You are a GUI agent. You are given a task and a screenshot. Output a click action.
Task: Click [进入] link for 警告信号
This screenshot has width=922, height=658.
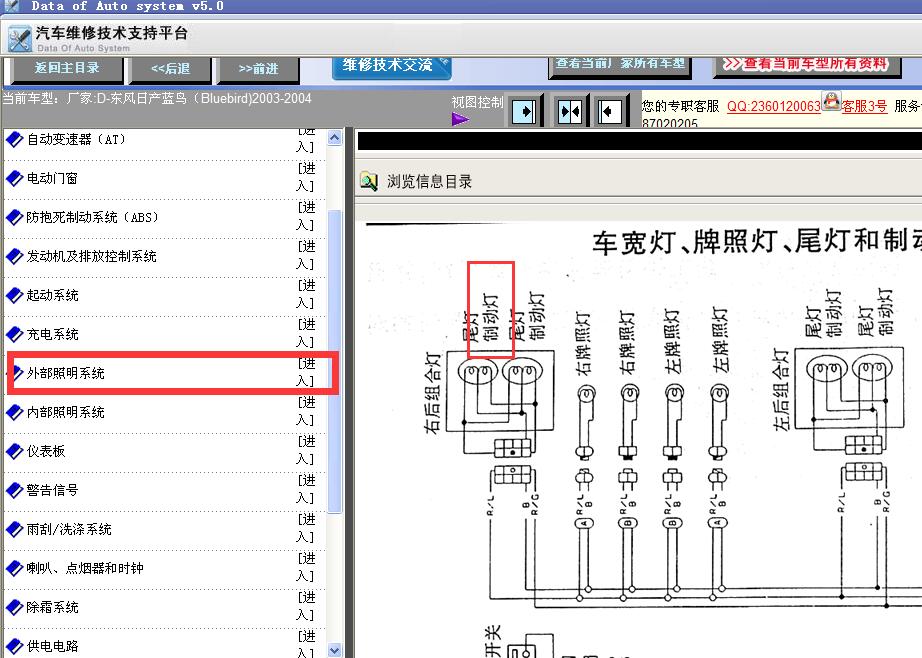pos(305,489)
